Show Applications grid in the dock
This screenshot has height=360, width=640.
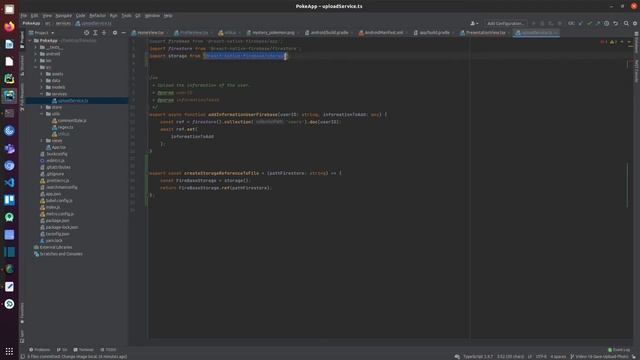tap(9, 351)
